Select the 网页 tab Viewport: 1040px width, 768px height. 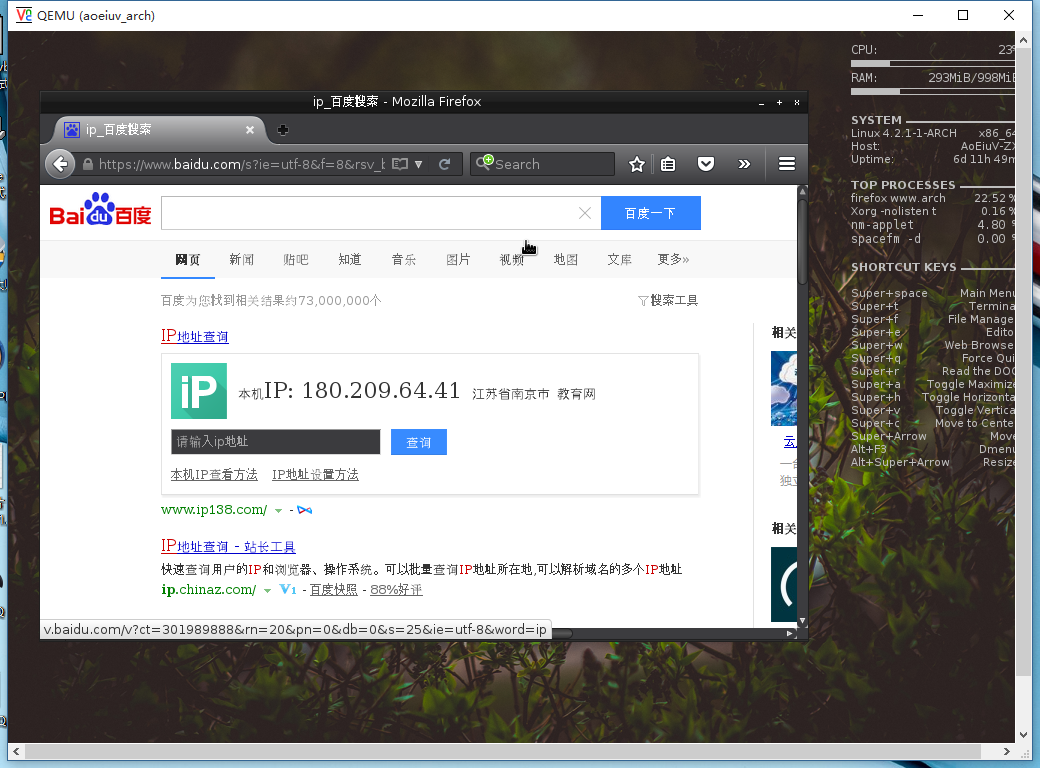click(188, 259)
